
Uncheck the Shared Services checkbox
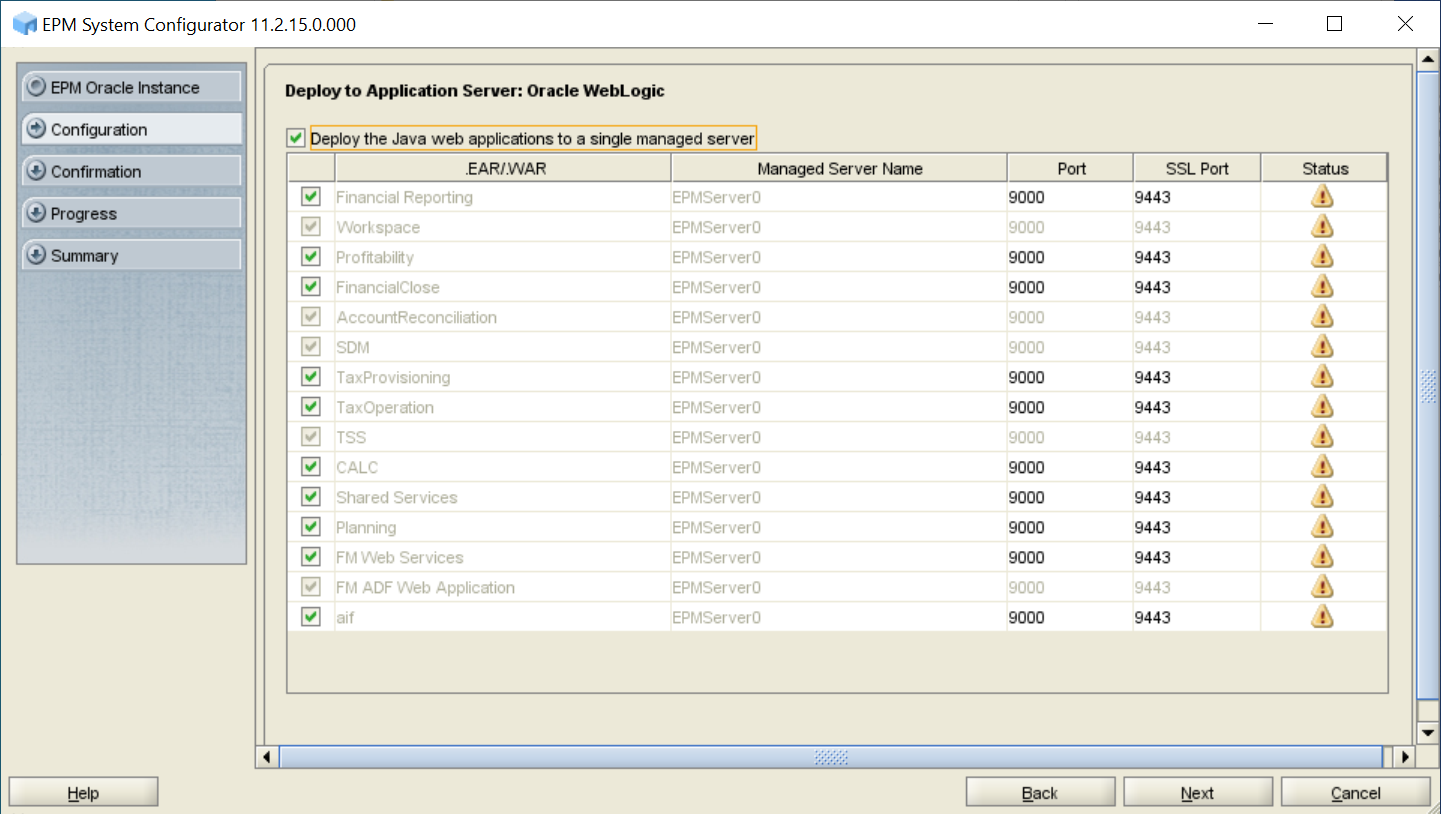(x=311, y=497)
